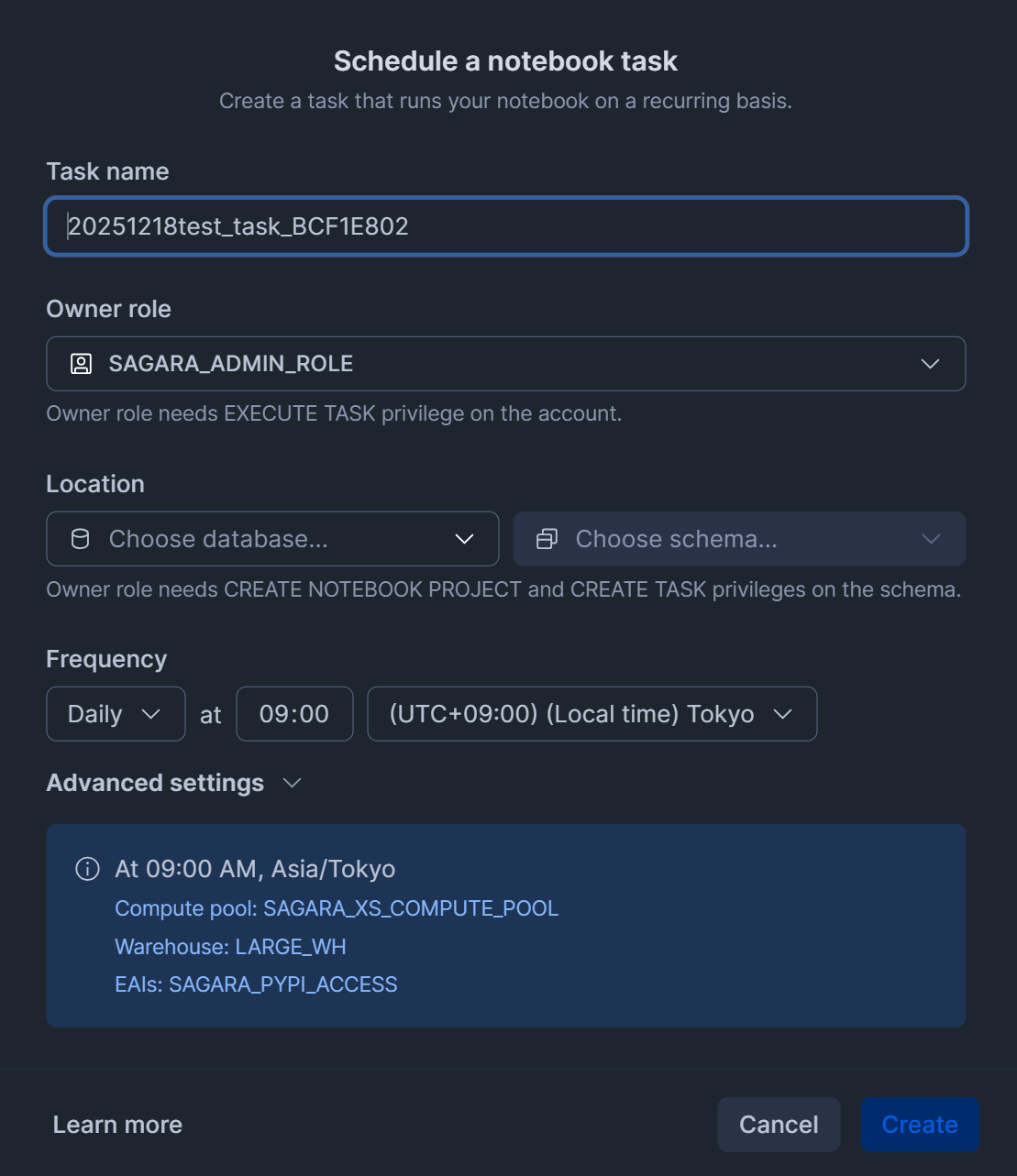Image resolution: width=1017 pixels, height=1176 pixels.
Task: Click the schema icon in Location
Action: 547,539
